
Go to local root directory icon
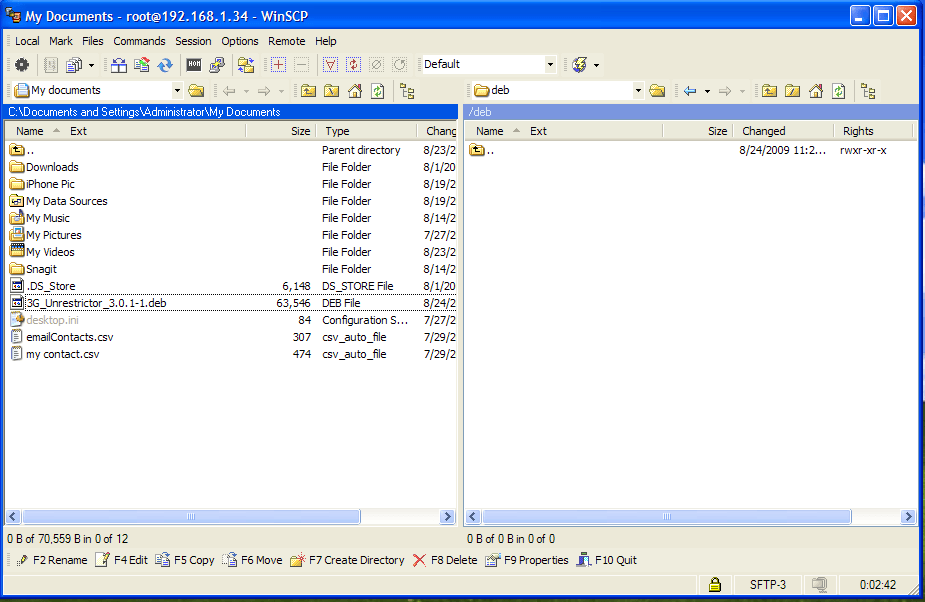[332, 91]
